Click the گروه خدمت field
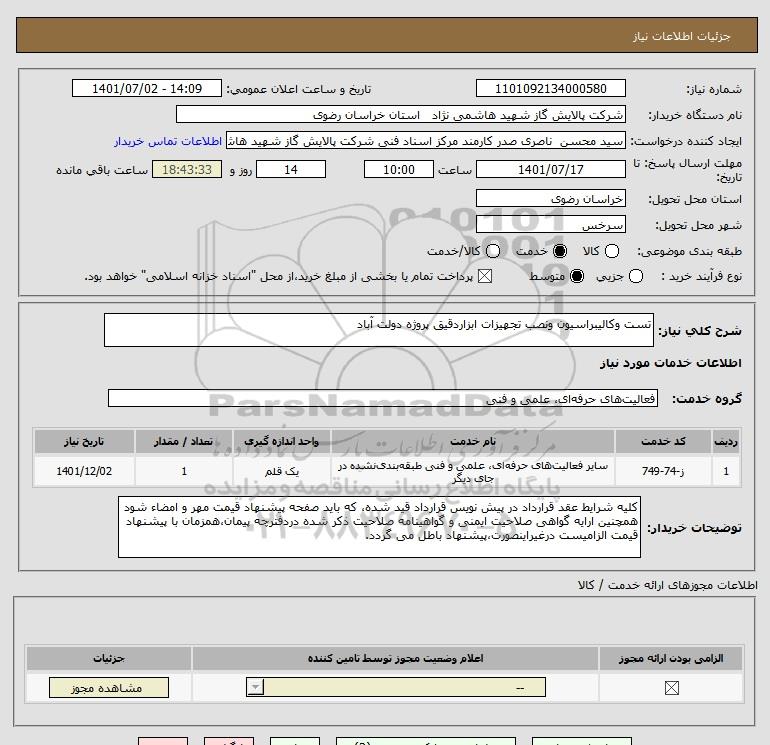The width and height of the screenshot is (770, 745). [383, 398]
